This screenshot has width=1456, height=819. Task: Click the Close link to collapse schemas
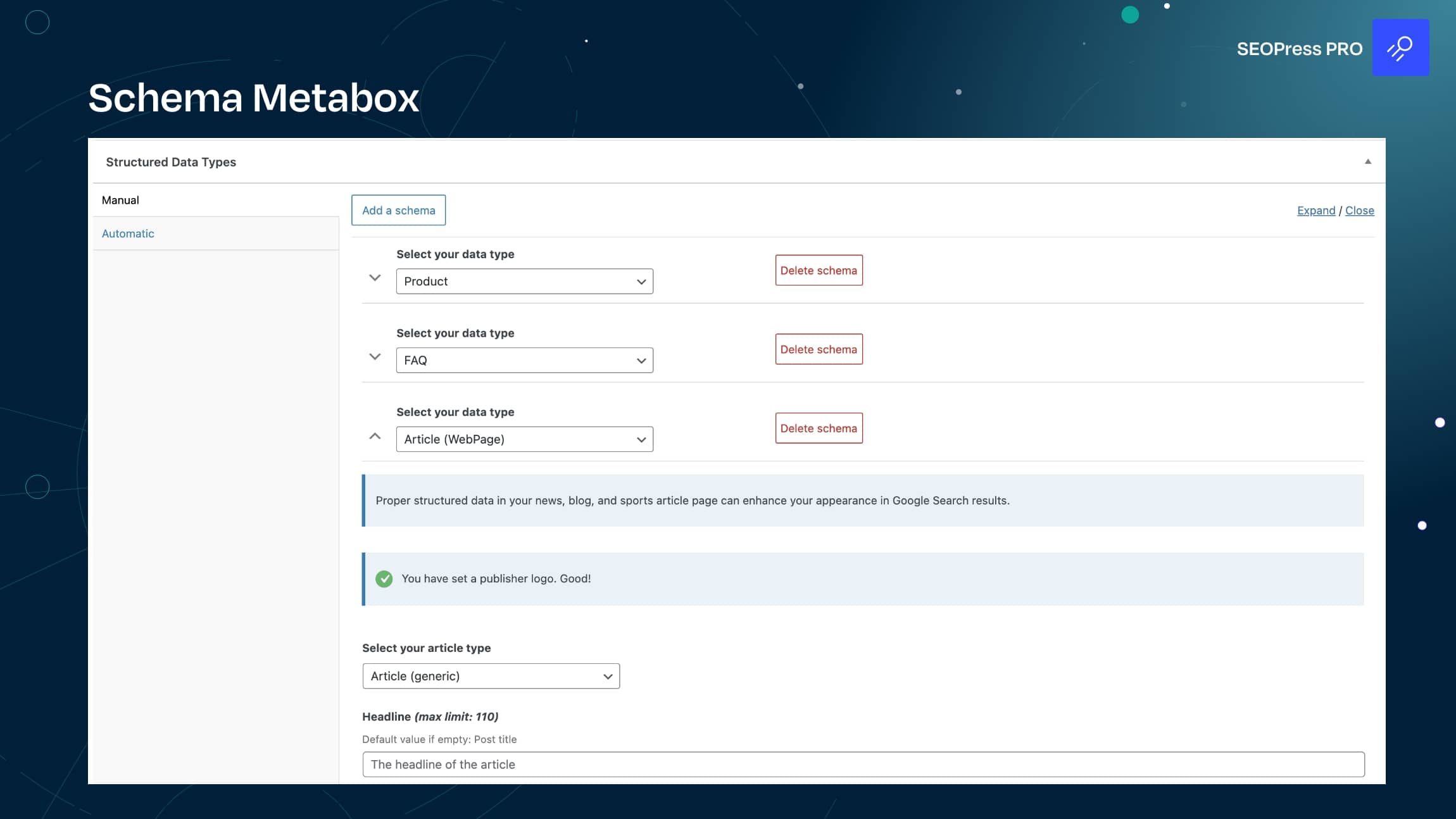(x=1359, y=210)
